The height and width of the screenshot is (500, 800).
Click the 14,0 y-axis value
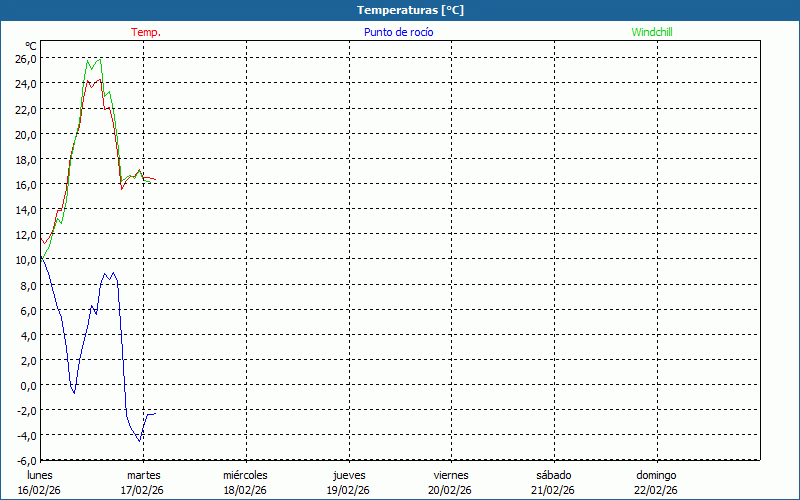pos(26,210)
